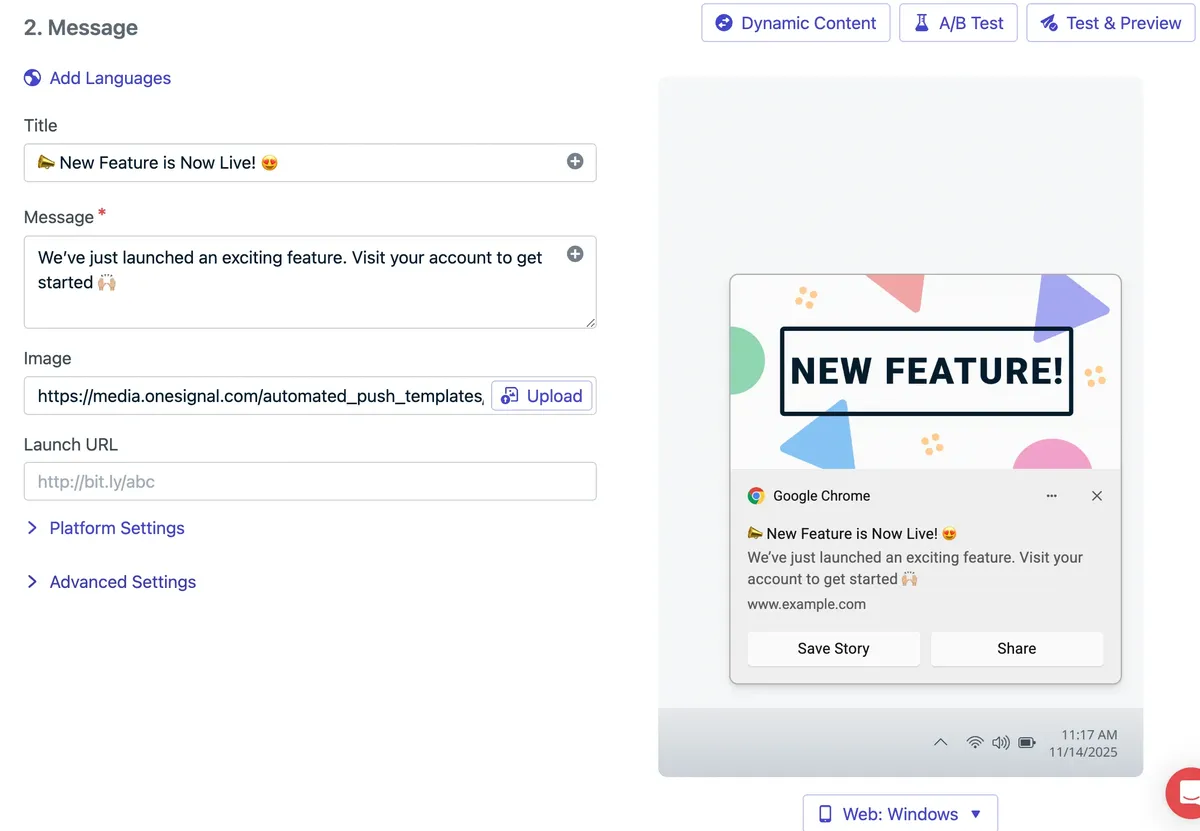This screenshot has width=1200, height=831.
Task: Click the Dynamic Content button
Action: [x=796, y=23]
